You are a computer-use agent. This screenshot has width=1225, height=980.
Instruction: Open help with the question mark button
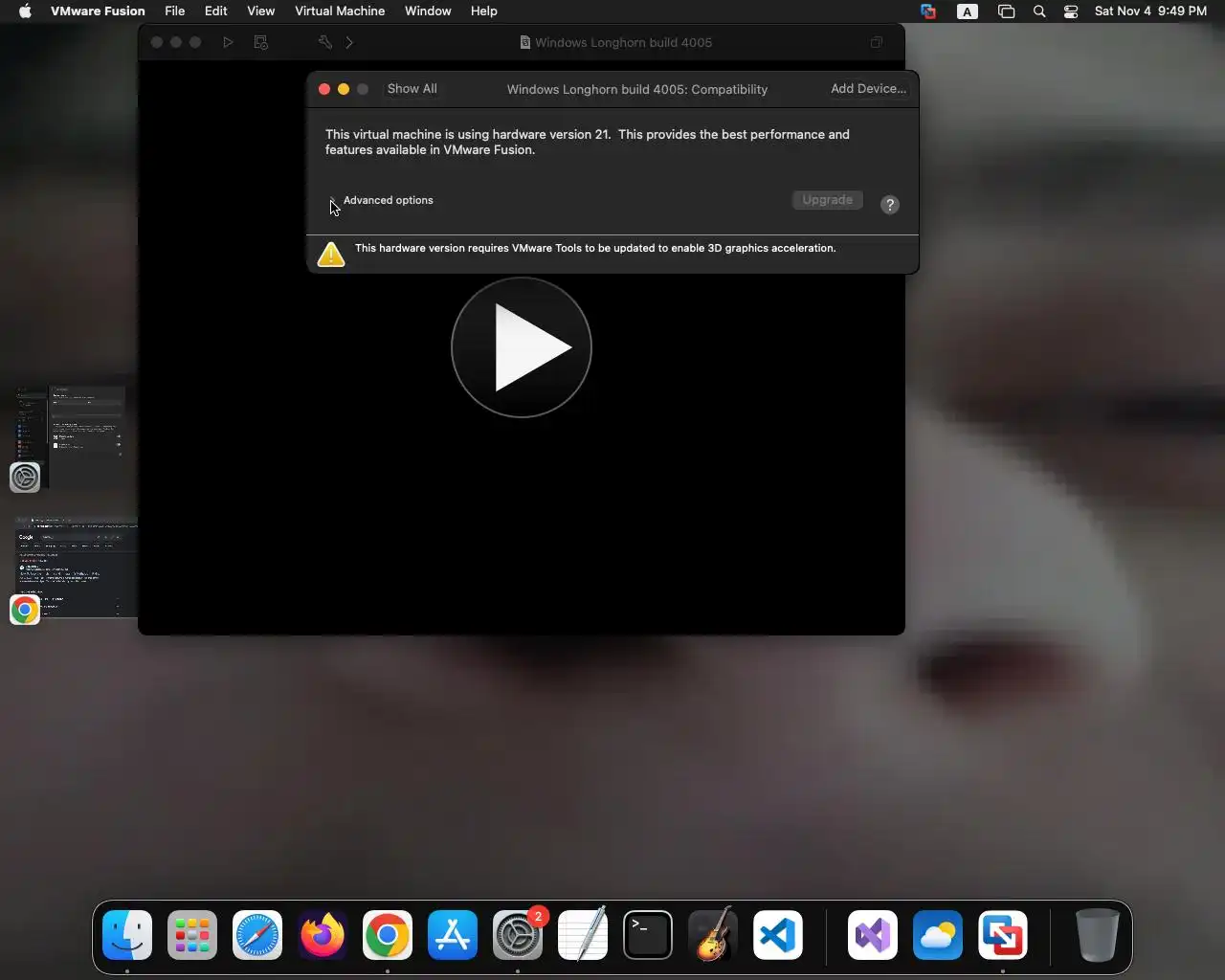pyautogui.click(x=890, y=205)
